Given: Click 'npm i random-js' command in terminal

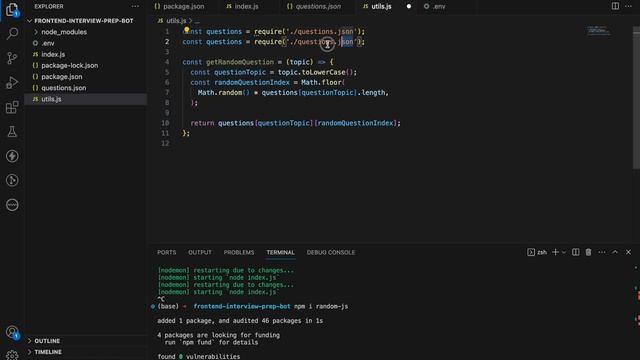Looking at the screenshot, I should pyautogui.click(x=321, y=307).
